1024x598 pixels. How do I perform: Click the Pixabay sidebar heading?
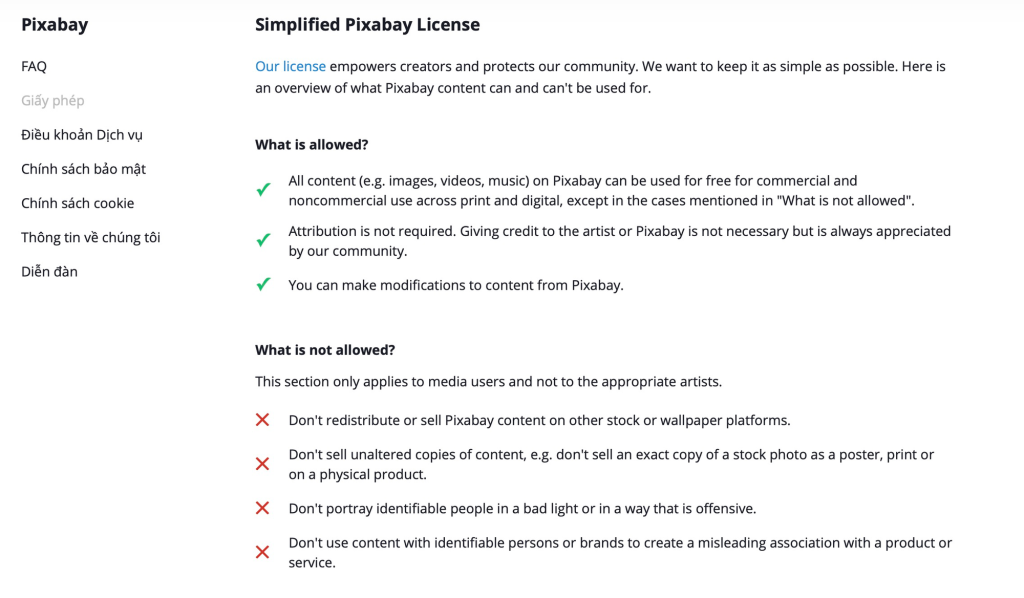[x=54, y=25]
